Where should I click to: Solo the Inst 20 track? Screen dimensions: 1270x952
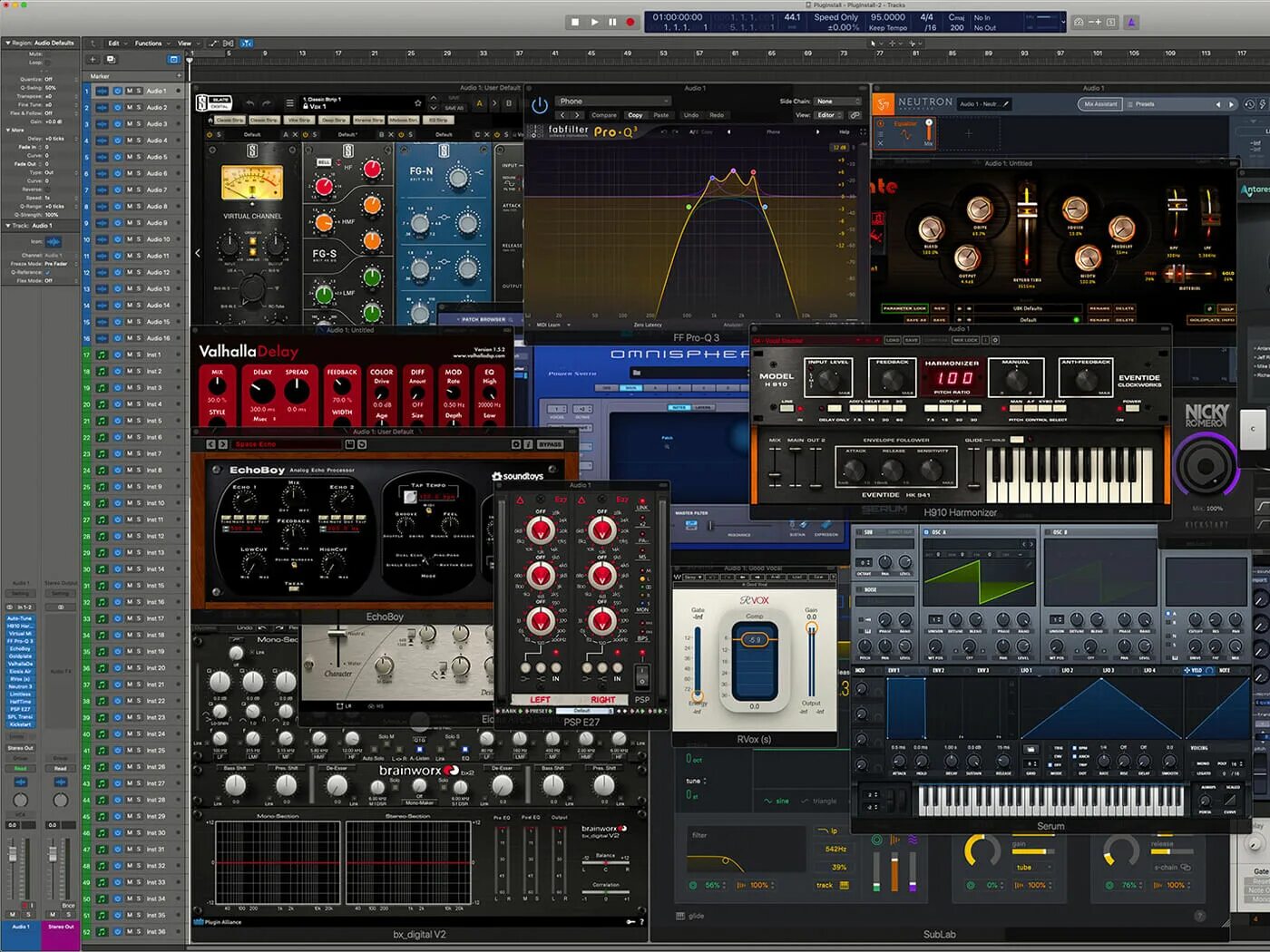tap(139, 668)
